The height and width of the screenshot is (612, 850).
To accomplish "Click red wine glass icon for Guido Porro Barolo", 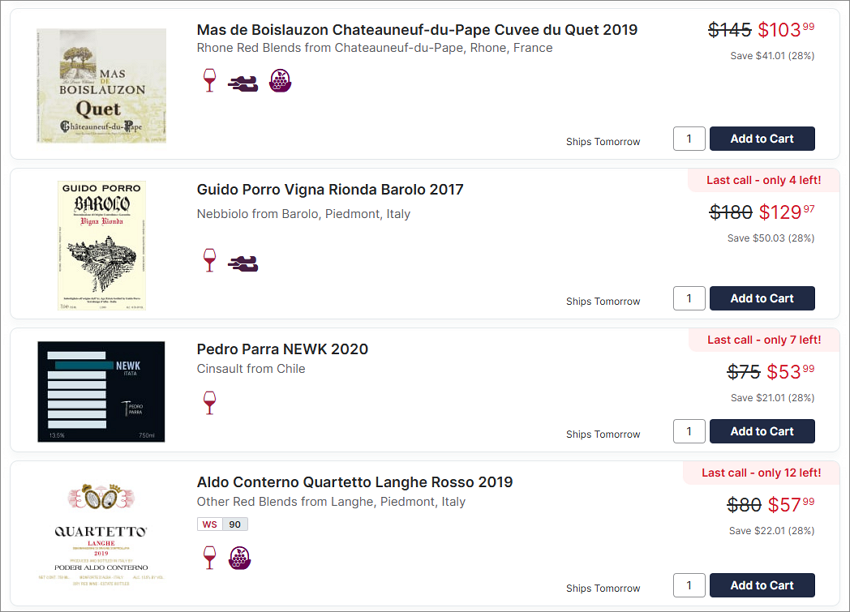I will pyautogui.click(x=209, y=260).
